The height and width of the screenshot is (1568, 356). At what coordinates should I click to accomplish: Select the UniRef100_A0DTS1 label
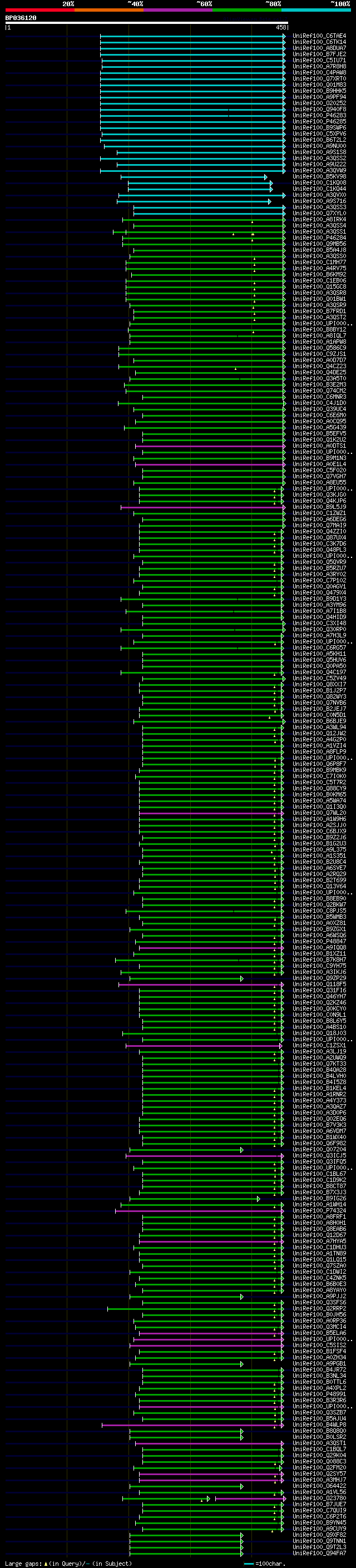pos(319,446)
